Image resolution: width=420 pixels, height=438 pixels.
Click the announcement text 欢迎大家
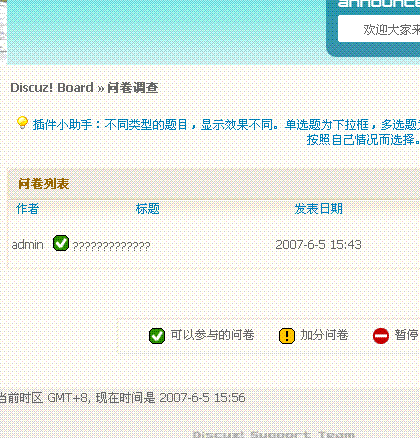point(391,30)
